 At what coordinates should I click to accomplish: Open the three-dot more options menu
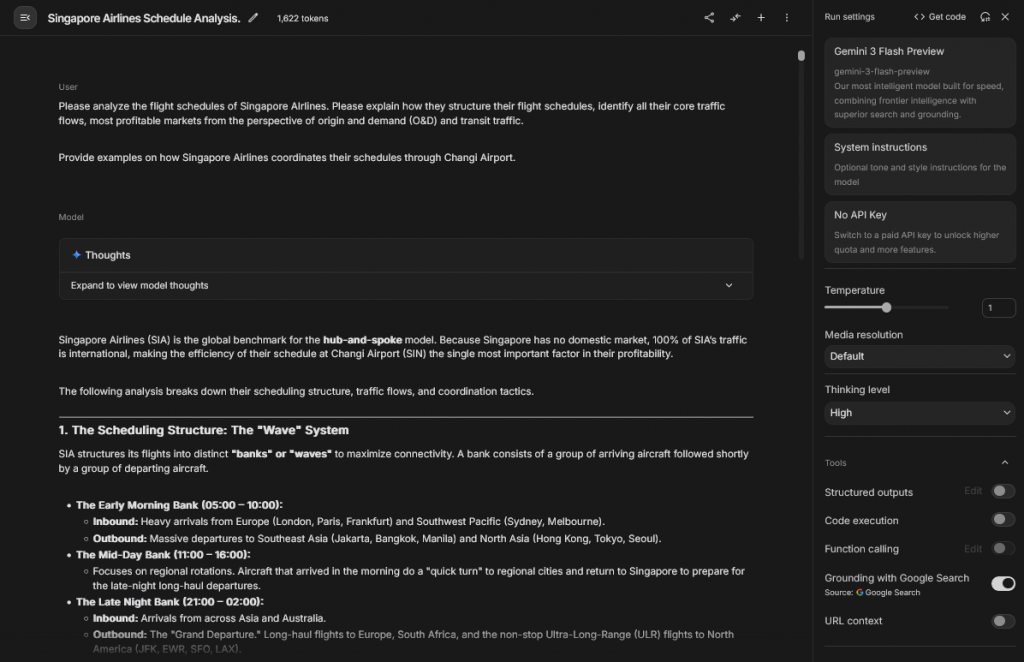pyautogui.click(x=787, y=18)
